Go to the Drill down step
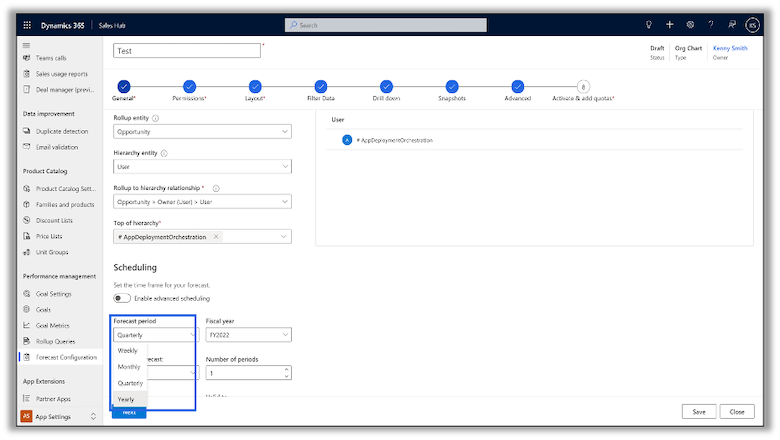This screenshot has width=780, height=440. [x=387, y=87]
